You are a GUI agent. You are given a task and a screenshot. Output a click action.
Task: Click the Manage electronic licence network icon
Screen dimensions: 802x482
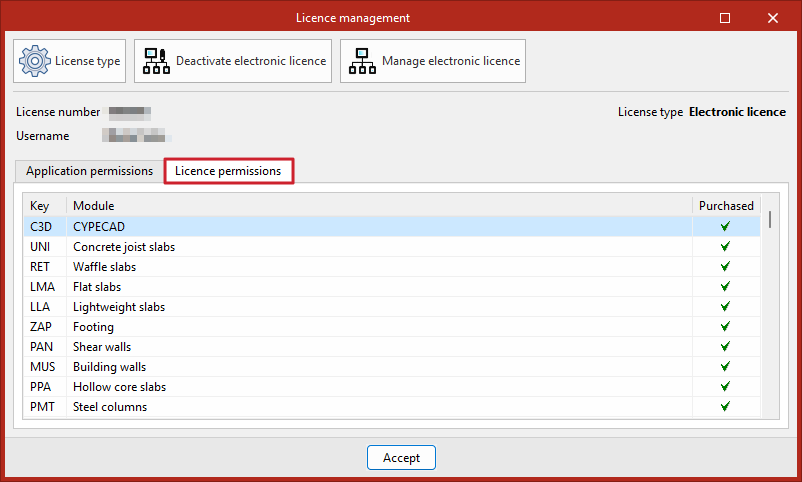[362, 61]
